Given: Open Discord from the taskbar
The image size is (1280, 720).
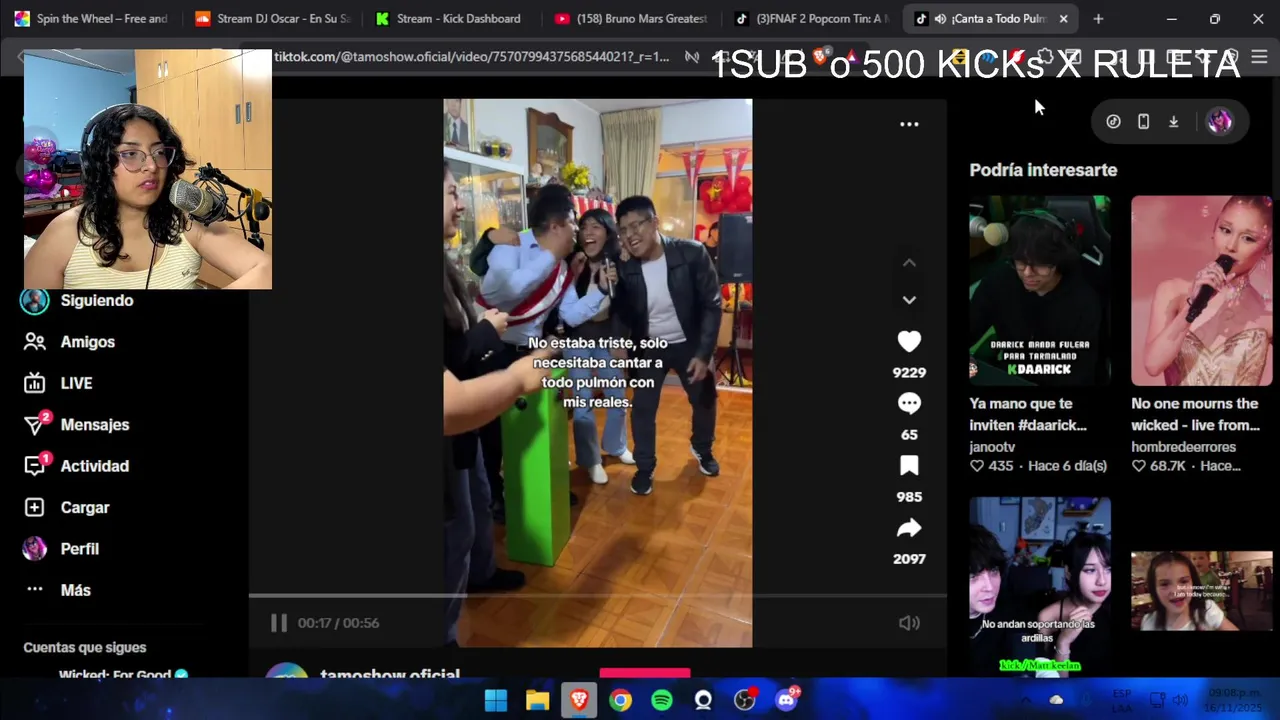Looking at the screenshot, I should (786, 700).
